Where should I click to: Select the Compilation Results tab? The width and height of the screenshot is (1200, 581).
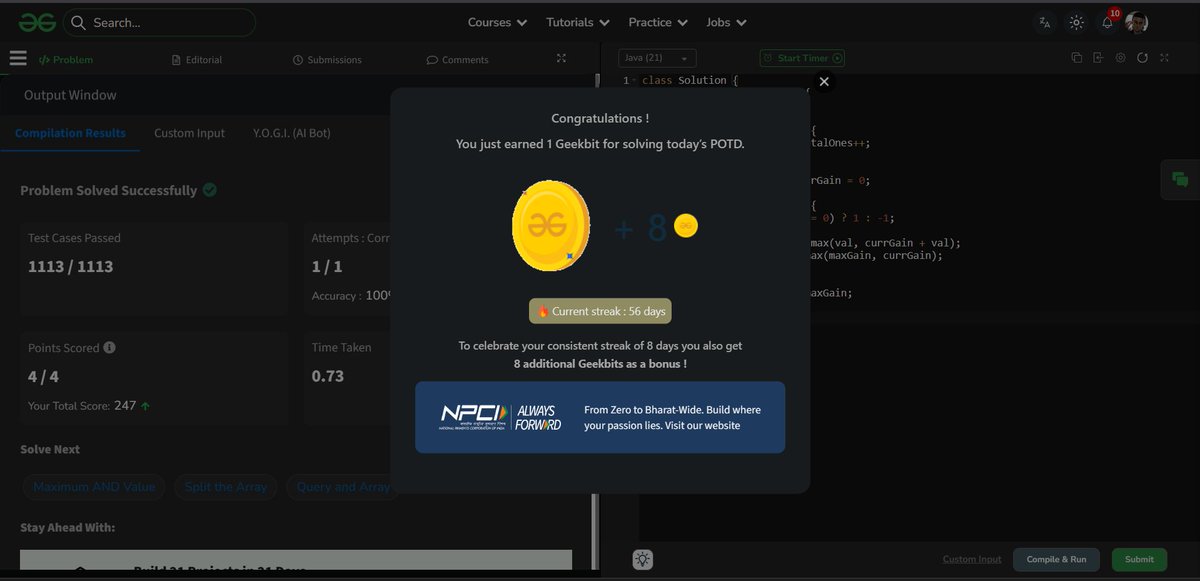click(x=70, y=133)
